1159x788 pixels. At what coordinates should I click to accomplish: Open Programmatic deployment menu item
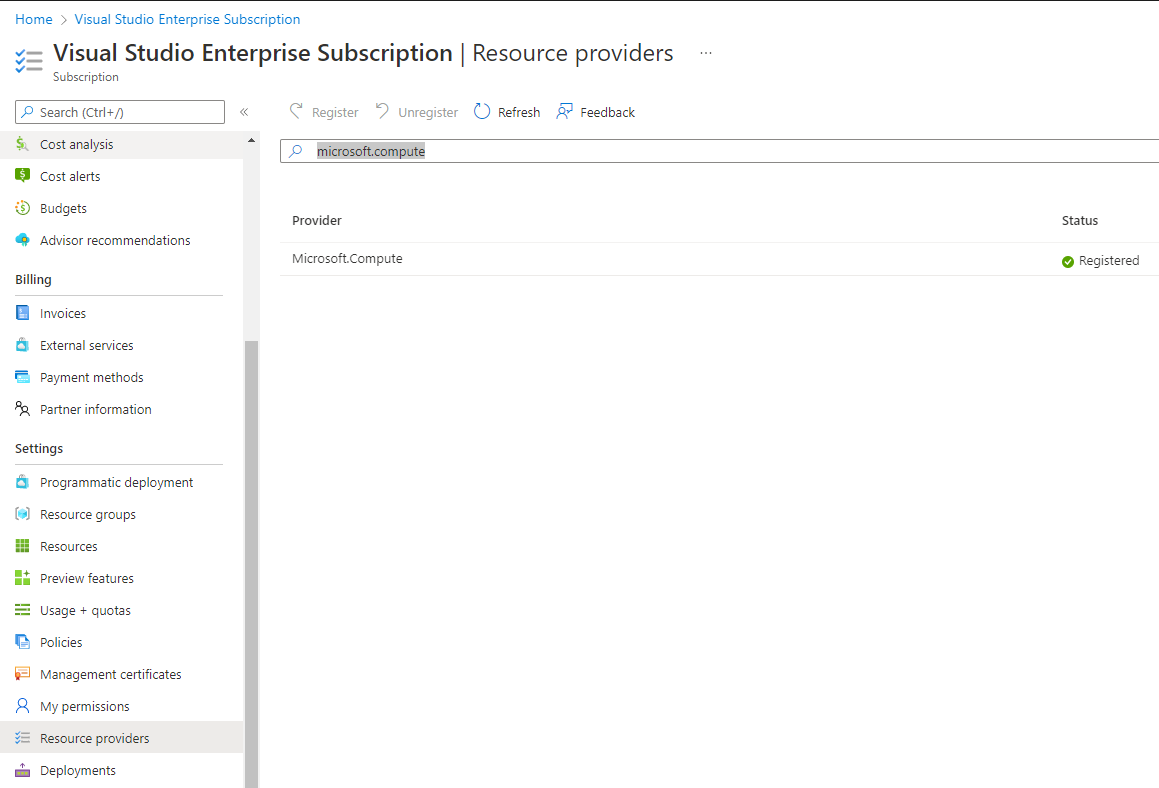pyautogui.click(x=121, y=482)
